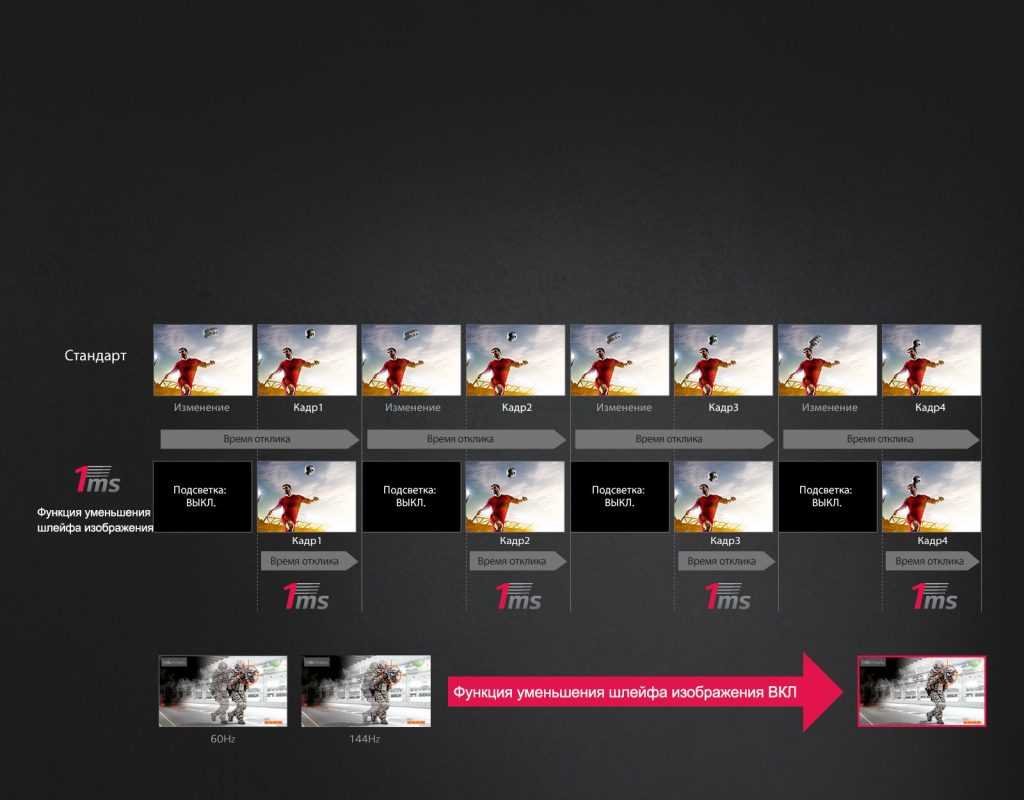This screenshot has width=1024, height=800.
Task: Click the large 1ms logo beside the function description
Action: click(97, 481)
